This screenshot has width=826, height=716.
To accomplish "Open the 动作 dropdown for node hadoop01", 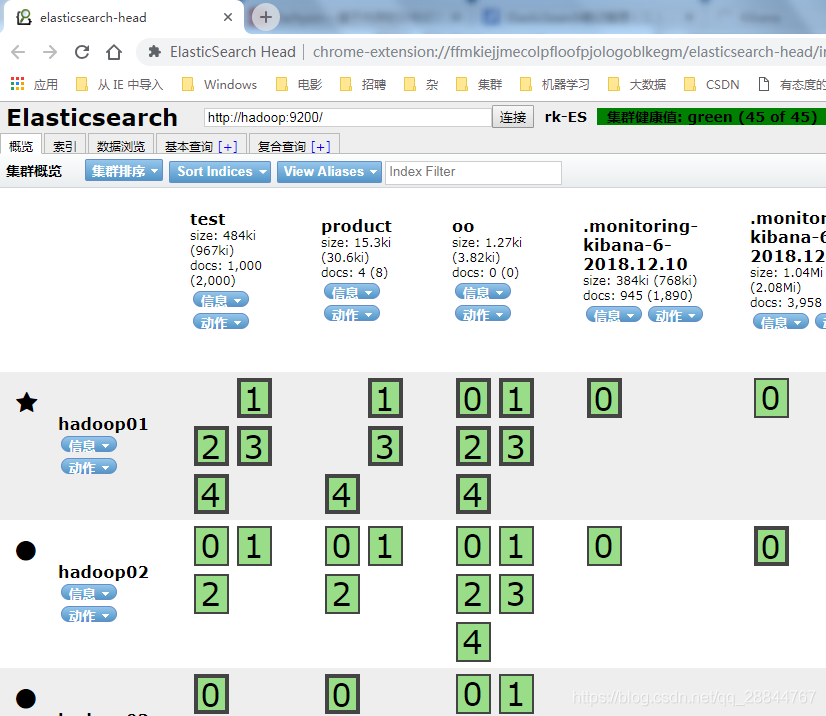I will click(89, 467).
